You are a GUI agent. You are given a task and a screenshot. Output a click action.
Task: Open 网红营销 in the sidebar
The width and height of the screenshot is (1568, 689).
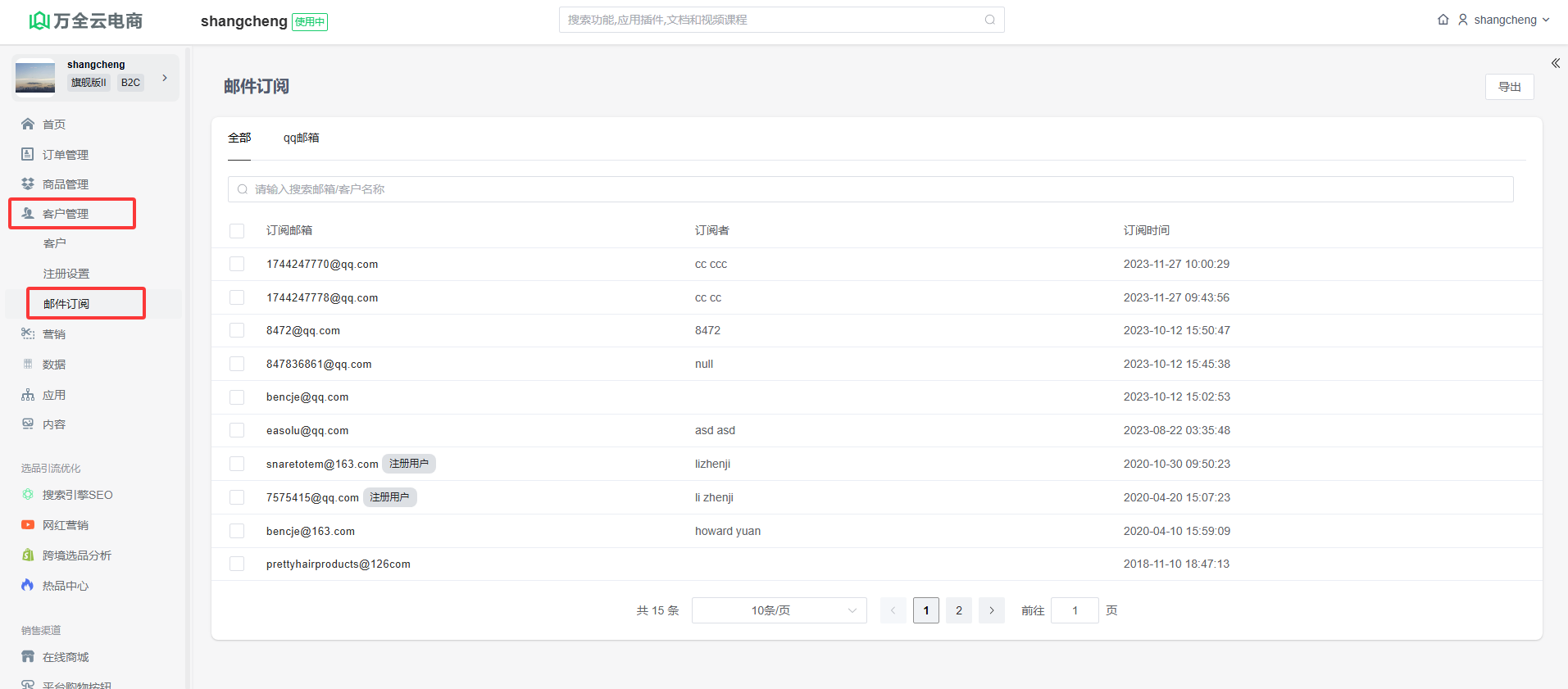click(65, 525)
